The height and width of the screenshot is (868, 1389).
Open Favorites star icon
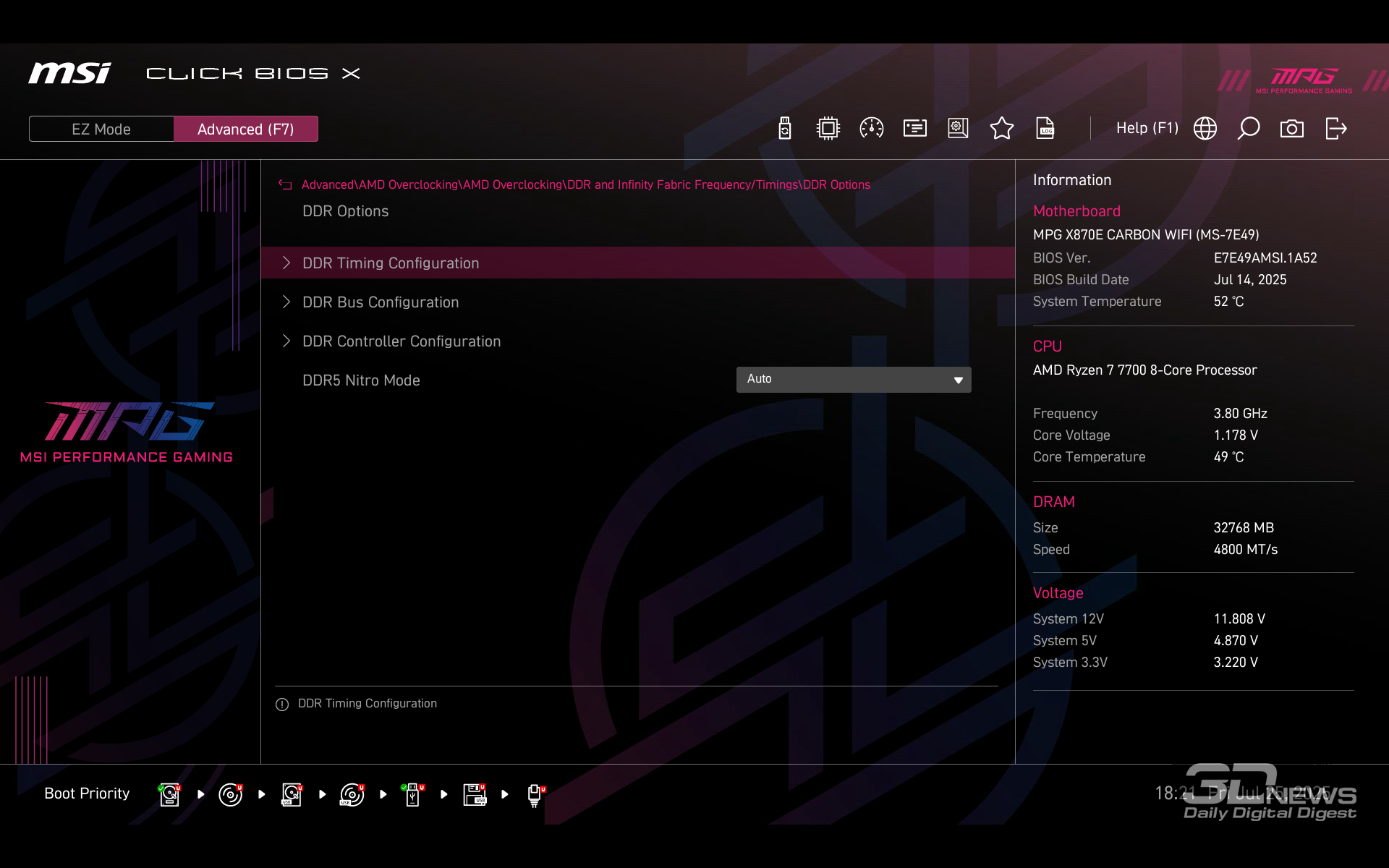[x=1002, y=129]
